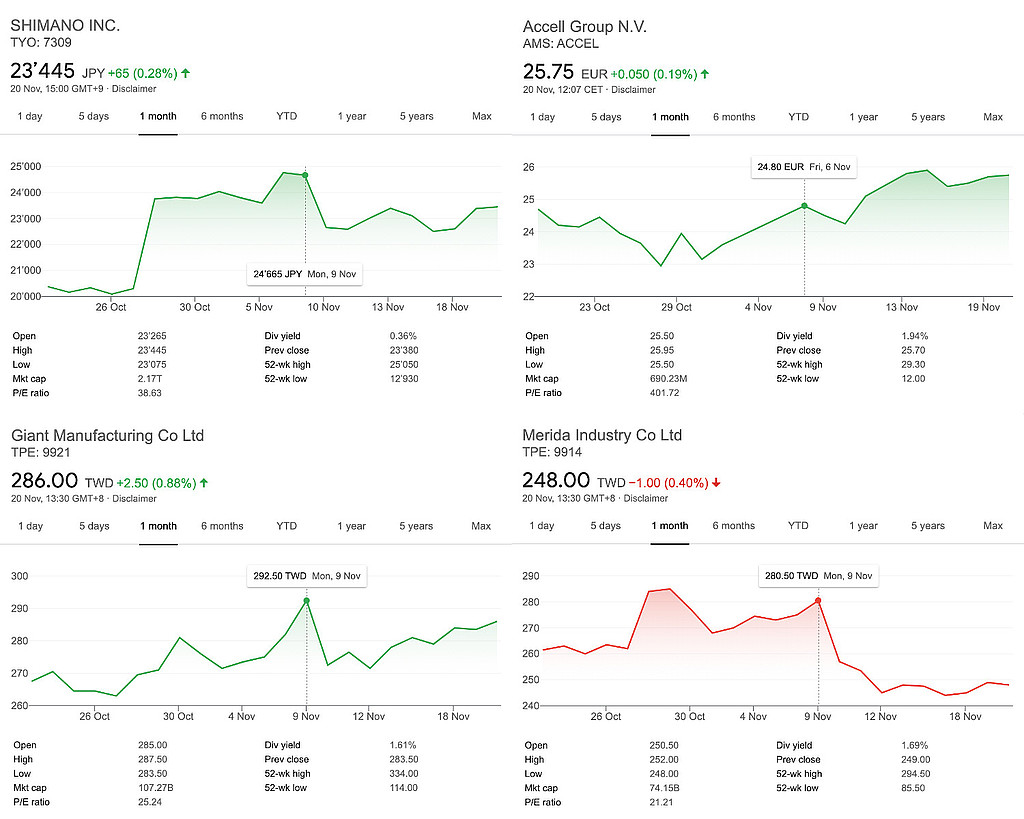Open Disclaimer link under Shimano price
Image resolution: width=1024 pixels, height=819 pixels.
click(x=133, y=89)
